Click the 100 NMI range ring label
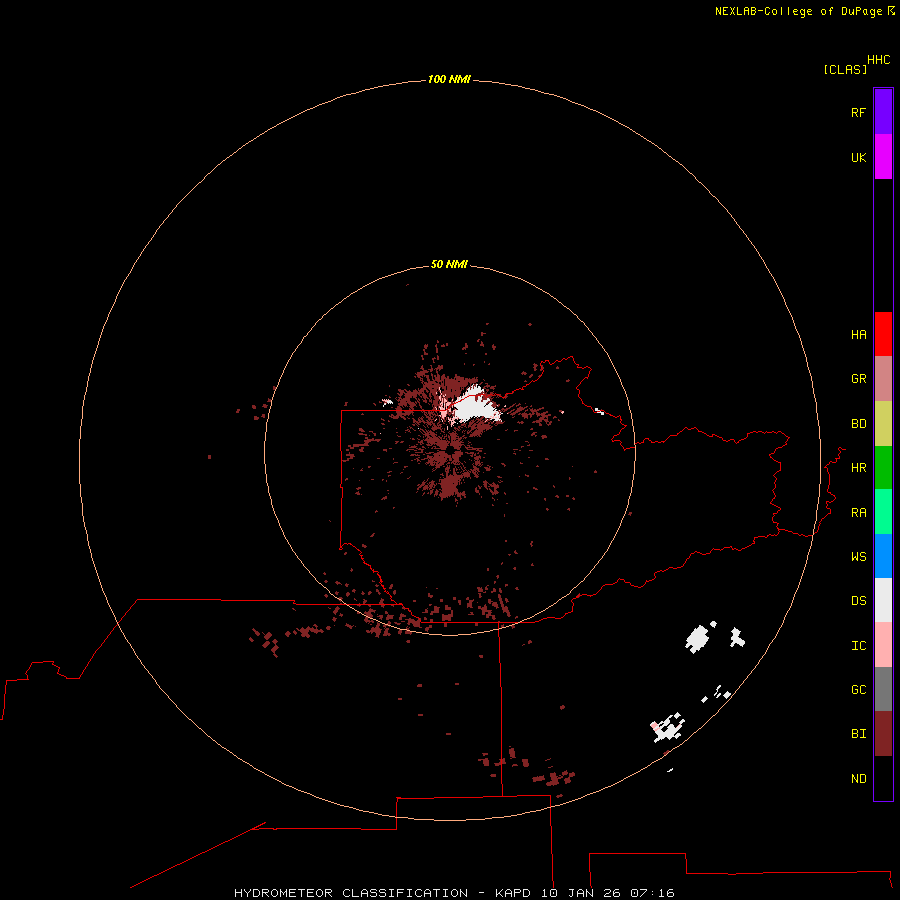The width and height of the screenshot is (900, 900). click(x=449, y=79)
